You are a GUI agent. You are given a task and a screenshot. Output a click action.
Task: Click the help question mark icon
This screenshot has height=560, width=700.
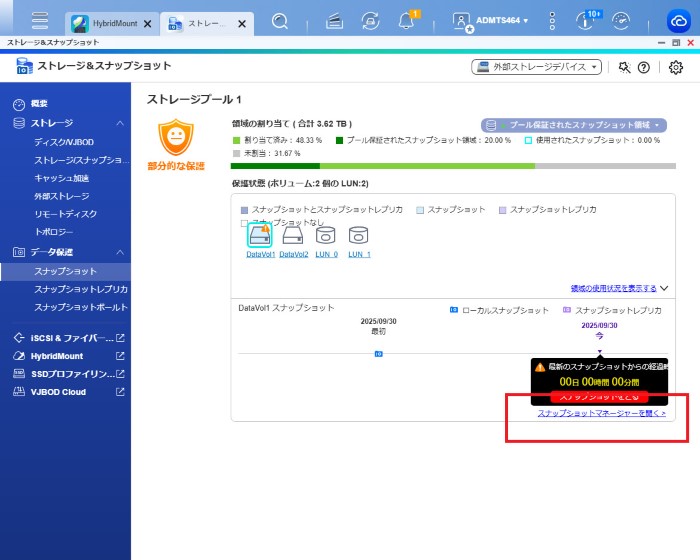(x=644, y=67)
